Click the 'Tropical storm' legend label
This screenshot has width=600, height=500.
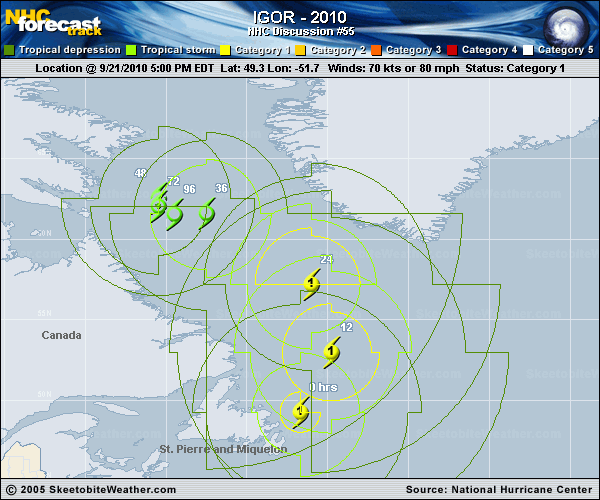click(178, 50)
